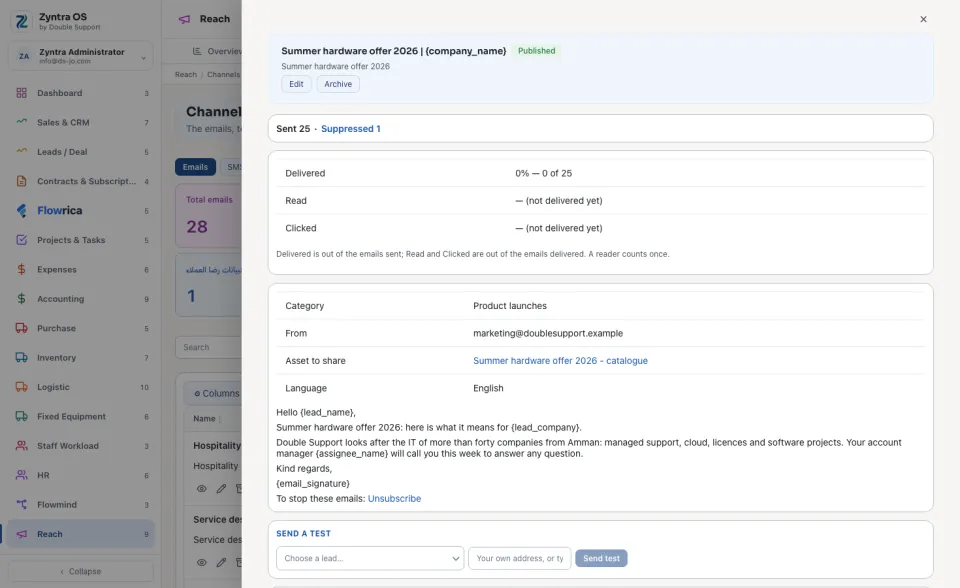Switch to the Emails tab
This screenshot has width=960, height=588.
click(x=195, y=167)
